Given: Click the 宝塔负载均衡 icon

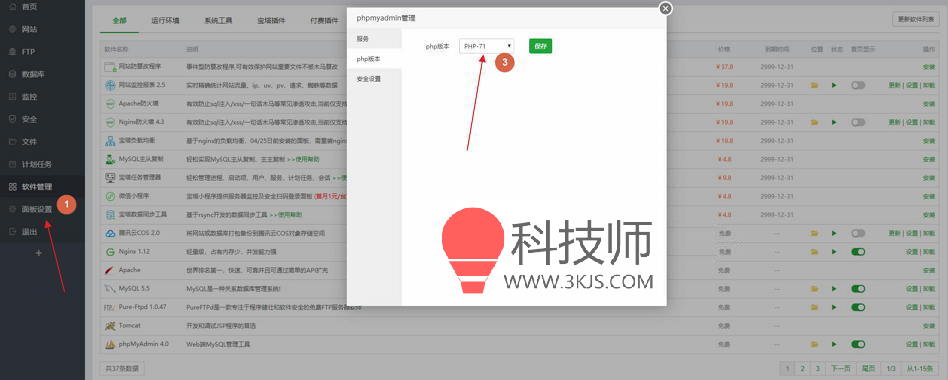Looking at the screenshot, I should [110, 141].
